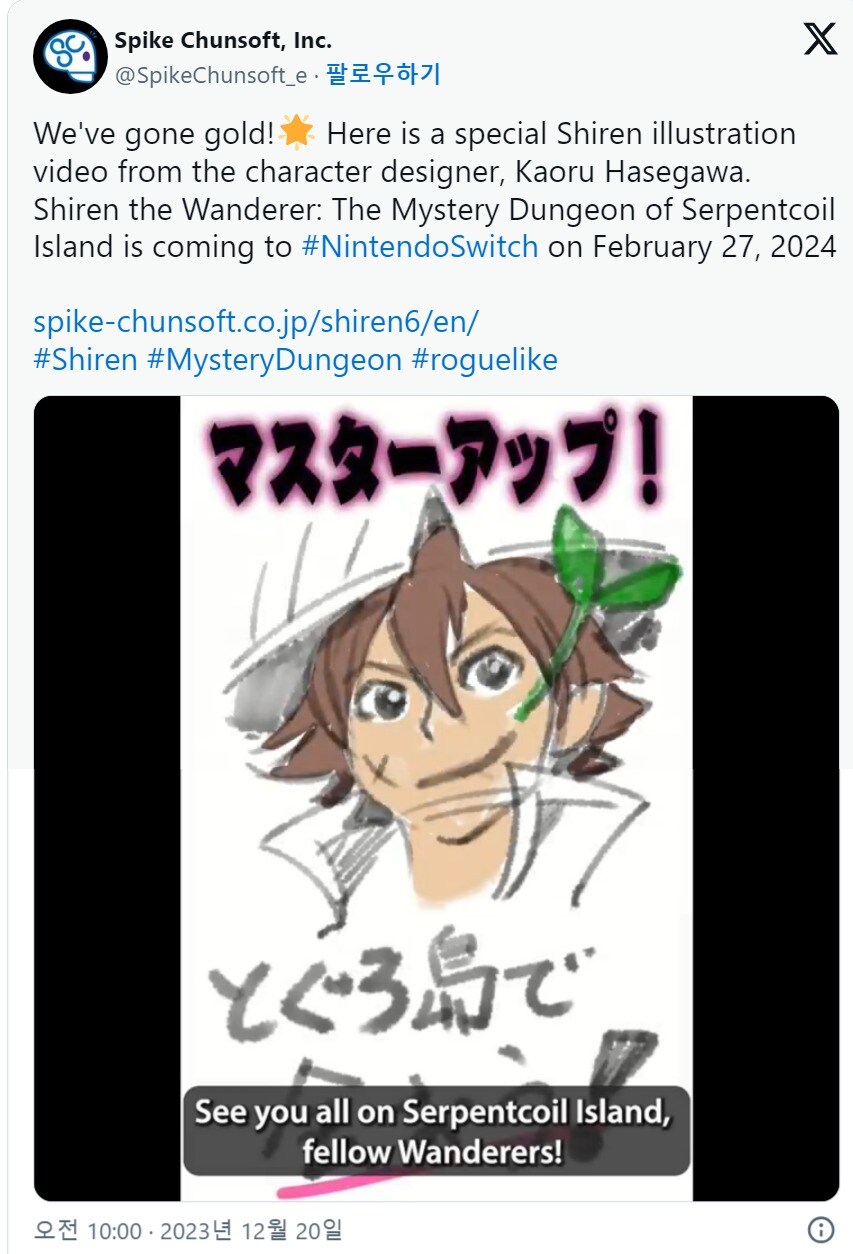Viewport: 853px width, 1254px height.
Task: Click the X logo
Action: (x=820, y=40)
